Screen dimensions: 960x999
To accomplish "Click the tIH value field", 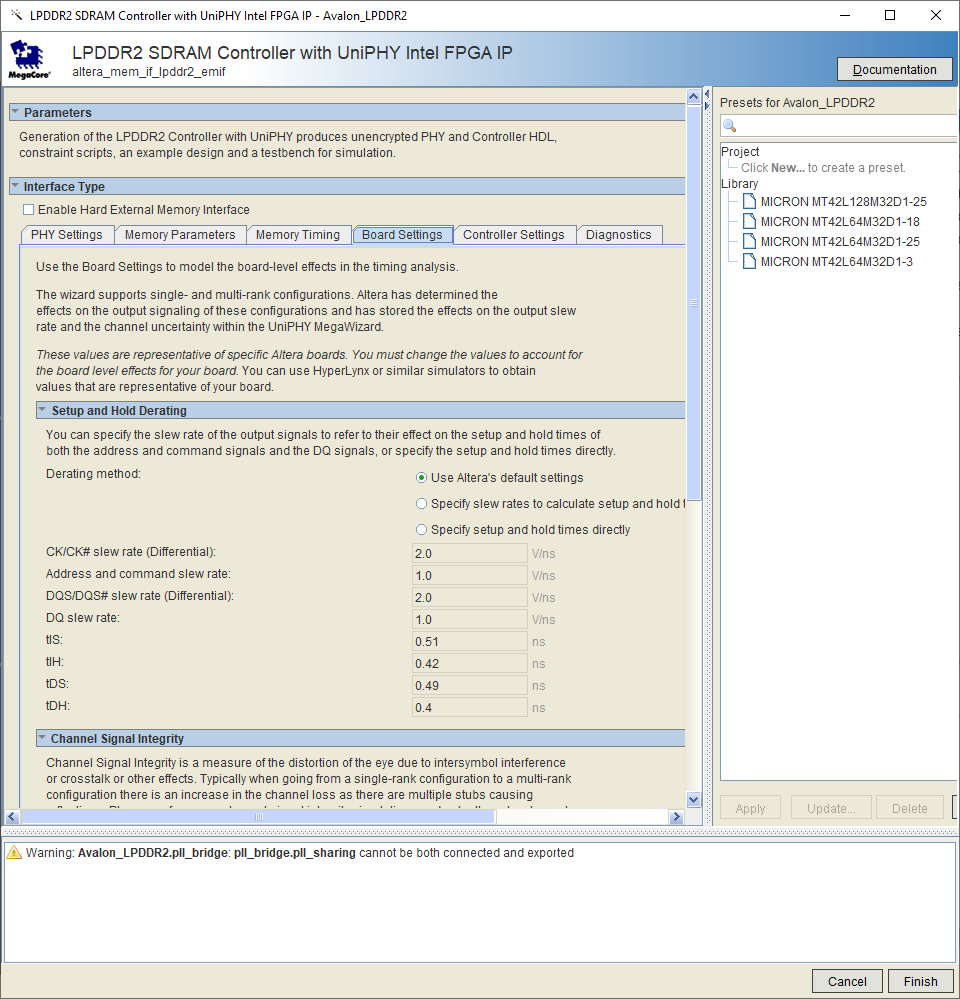I will click(469, 663).
